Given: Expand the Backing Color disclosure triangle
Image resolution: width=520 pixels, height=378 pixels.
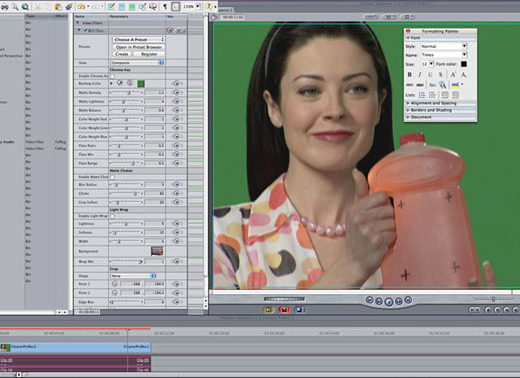Looking at the screenshot, I should pyautogui.click(x=111, y=83).
